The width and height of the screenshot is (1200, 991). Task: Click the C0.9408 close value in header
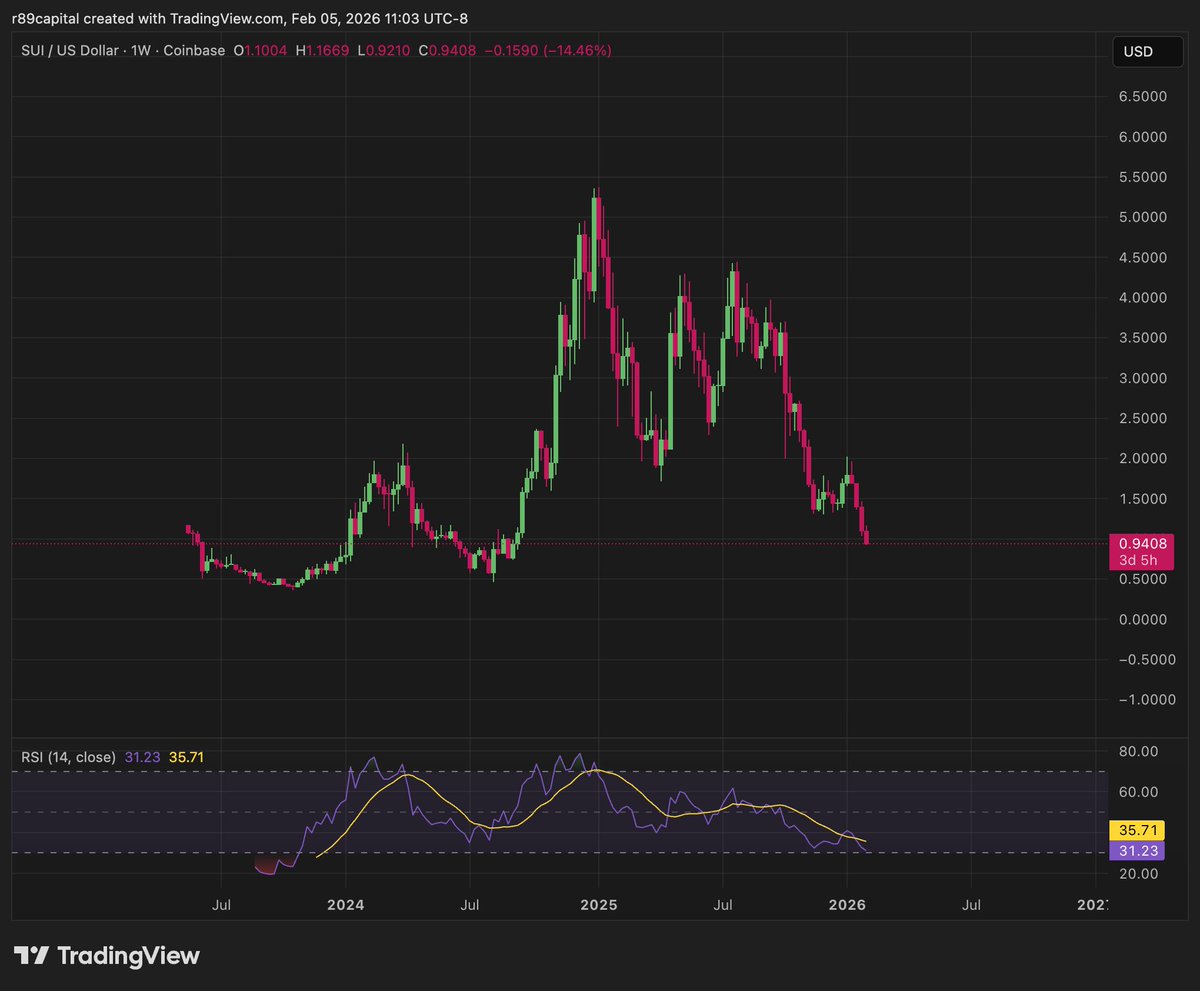pyautogui.click(x=446, y=50)
